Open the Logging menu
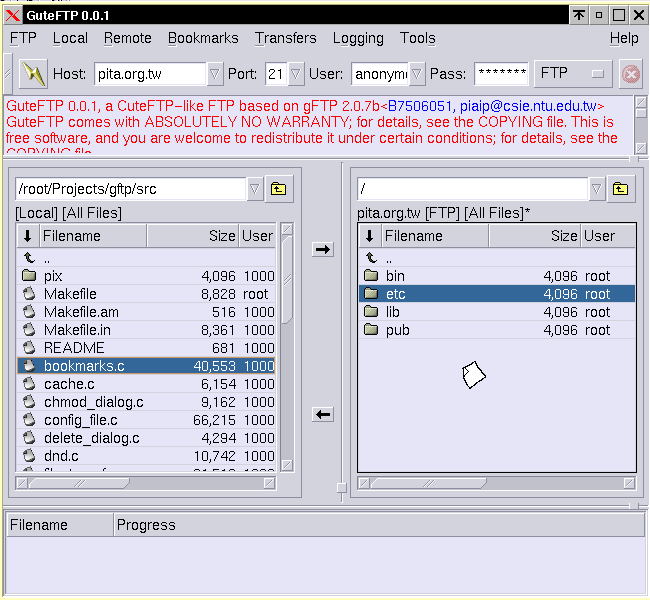 point(358,38)
